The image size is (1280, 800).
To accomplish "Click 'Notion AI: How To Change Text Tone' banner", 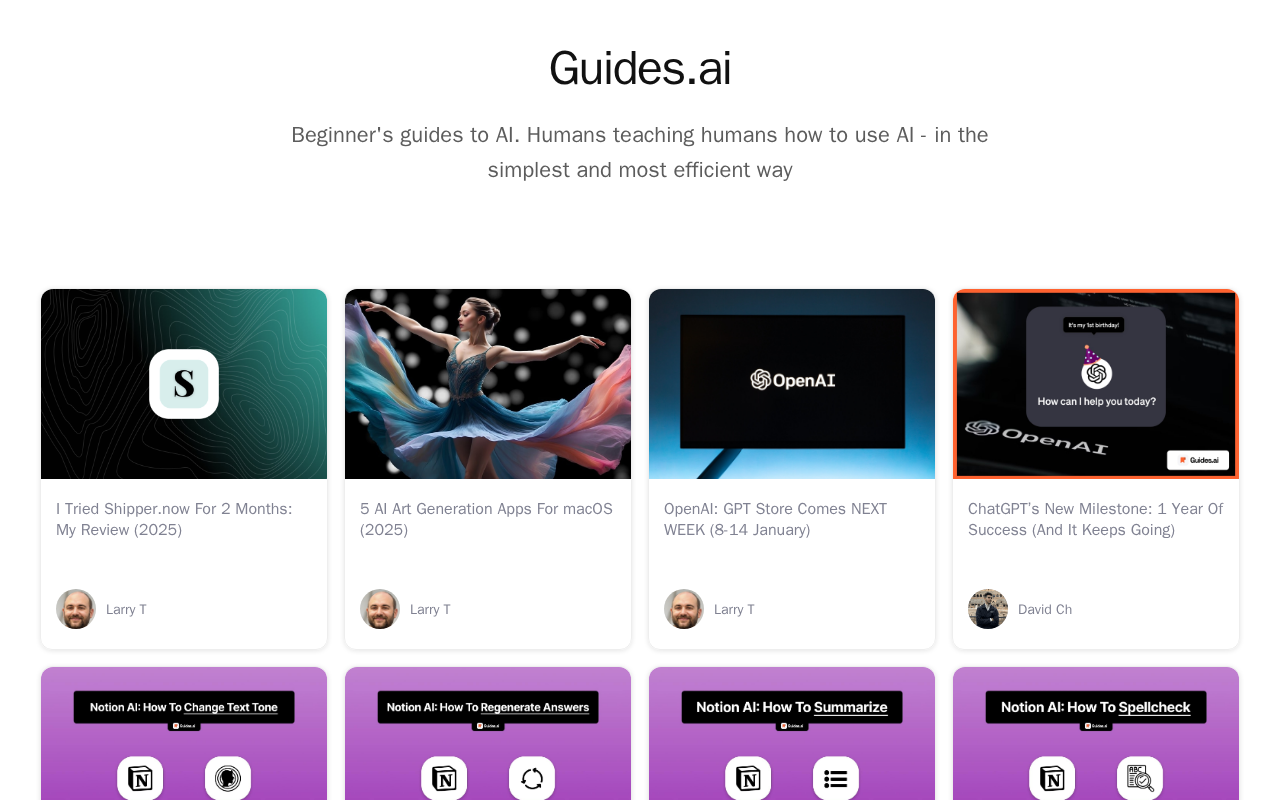I will click(184, 707).
